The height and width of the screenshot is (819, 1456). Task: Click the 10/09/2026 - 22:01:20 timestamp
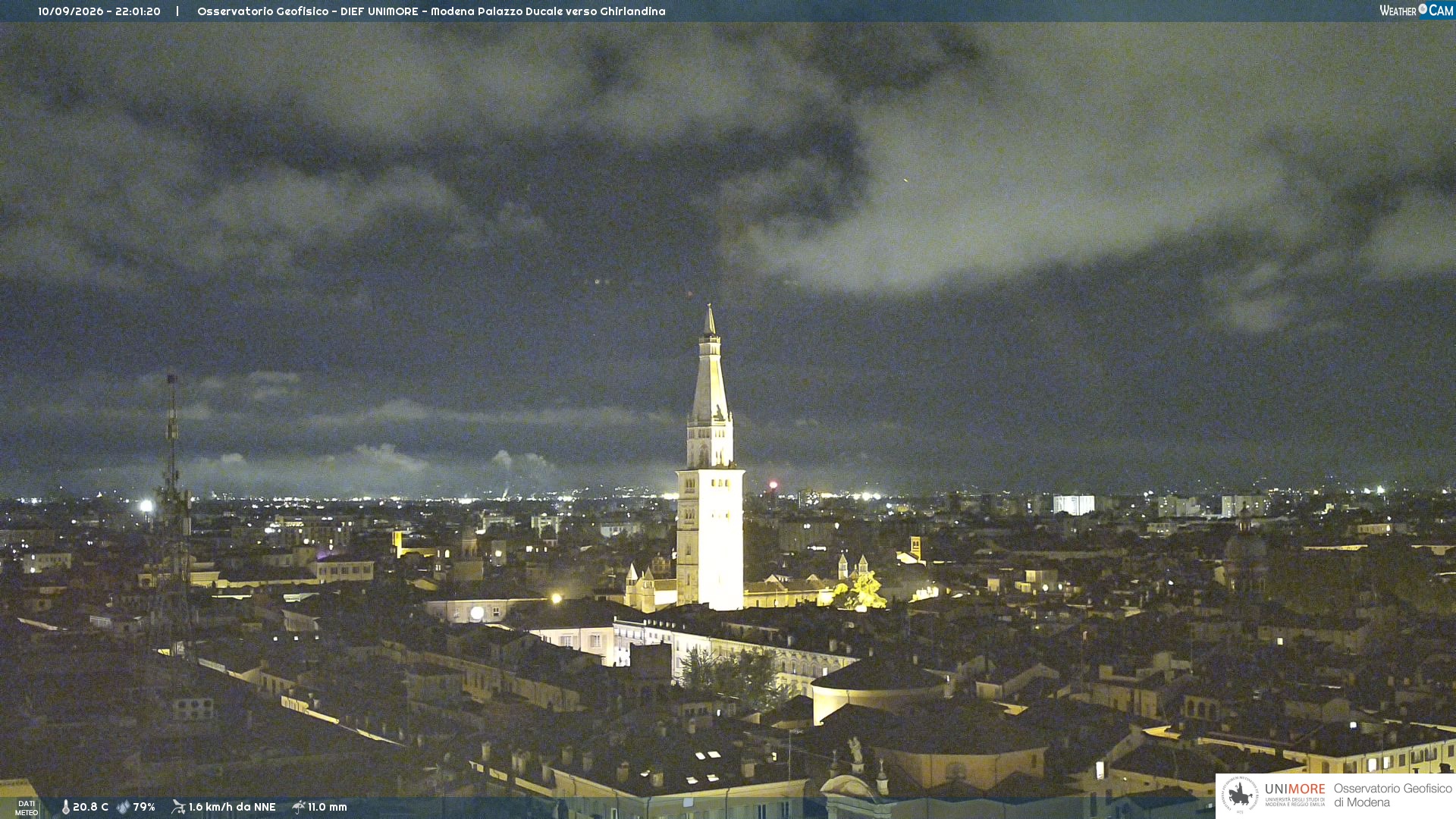pos(99,11)
